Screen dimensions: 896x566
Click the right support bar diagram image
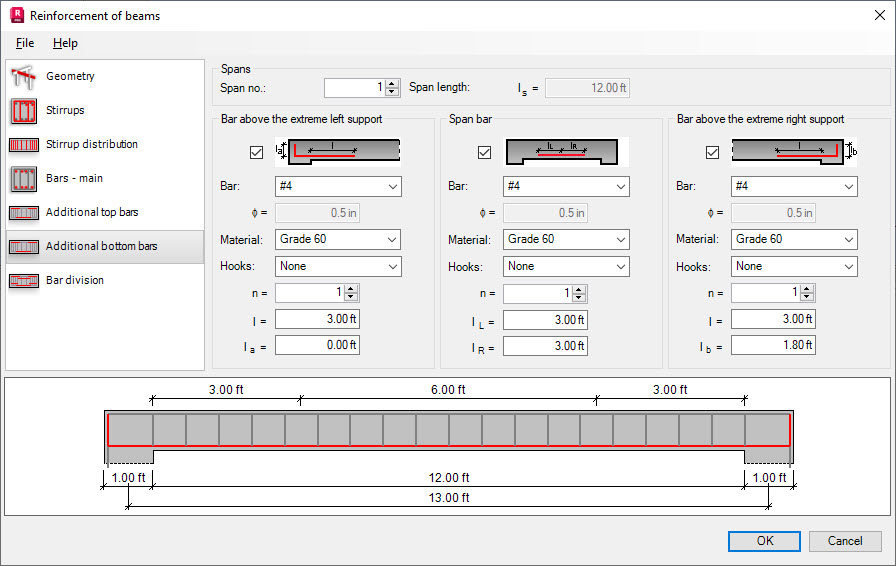(794, 152)
